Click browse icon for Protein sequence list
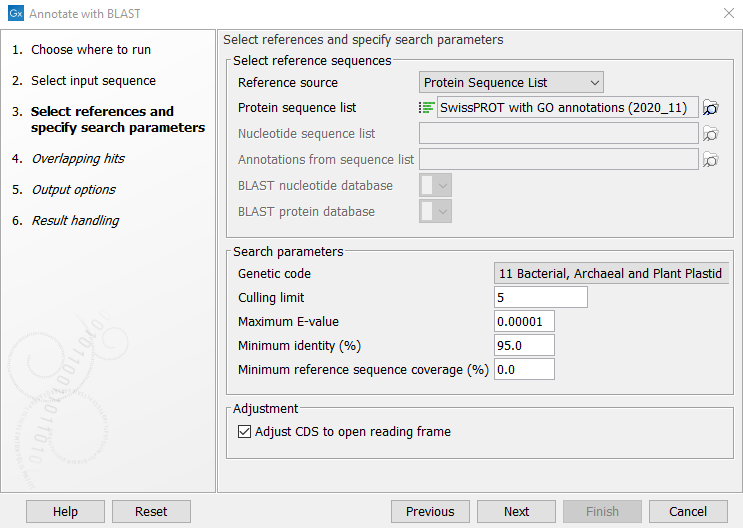 tap(711, 108)
